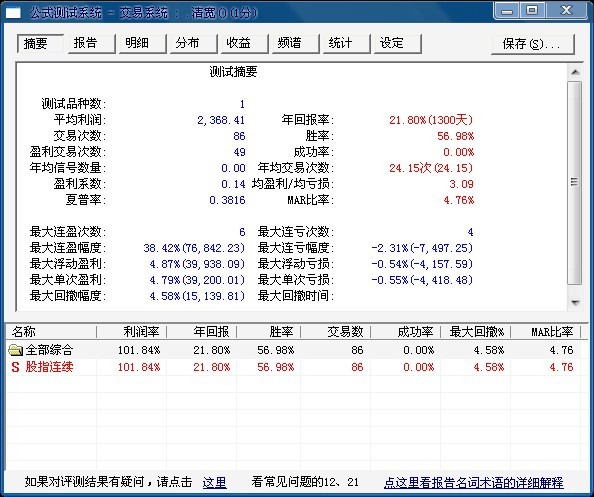Open the 点这里看报告名词术语的详细解释 link
The image size is (594, 497).
coord(474,482)
